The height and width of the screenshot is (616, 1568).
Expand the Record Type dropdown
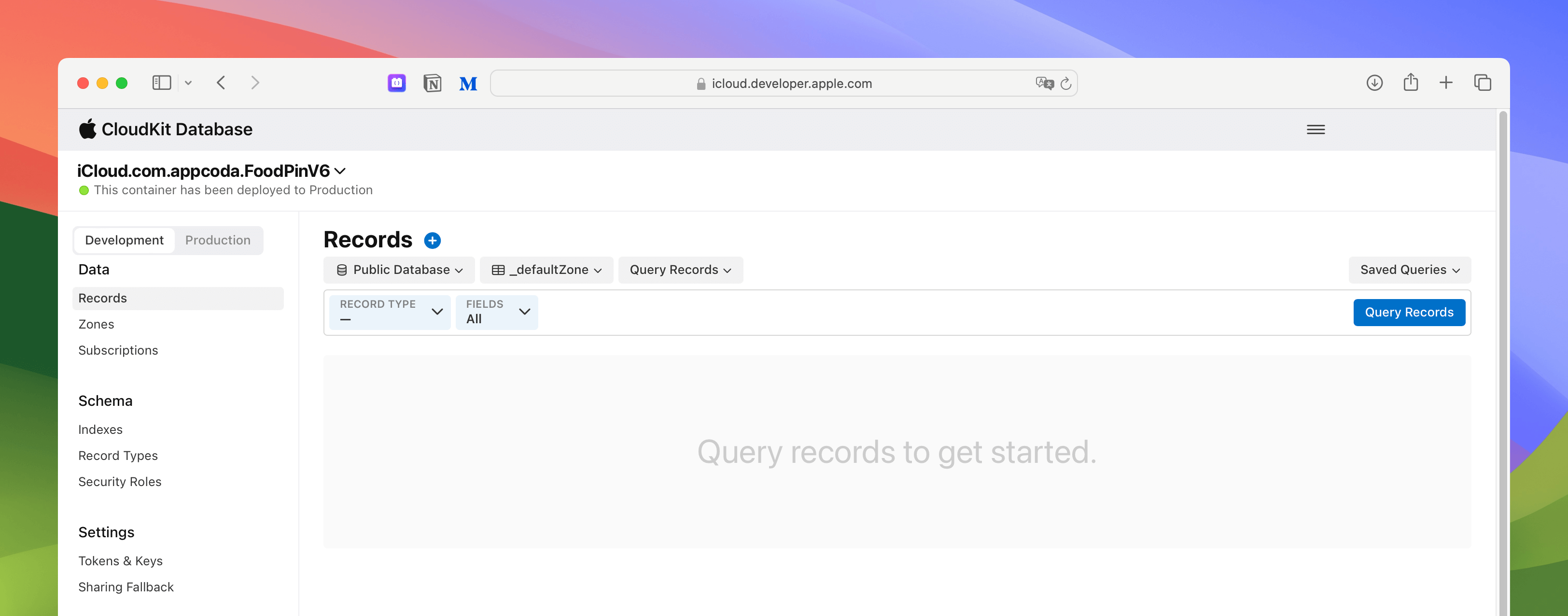click(x=389, y=312)
